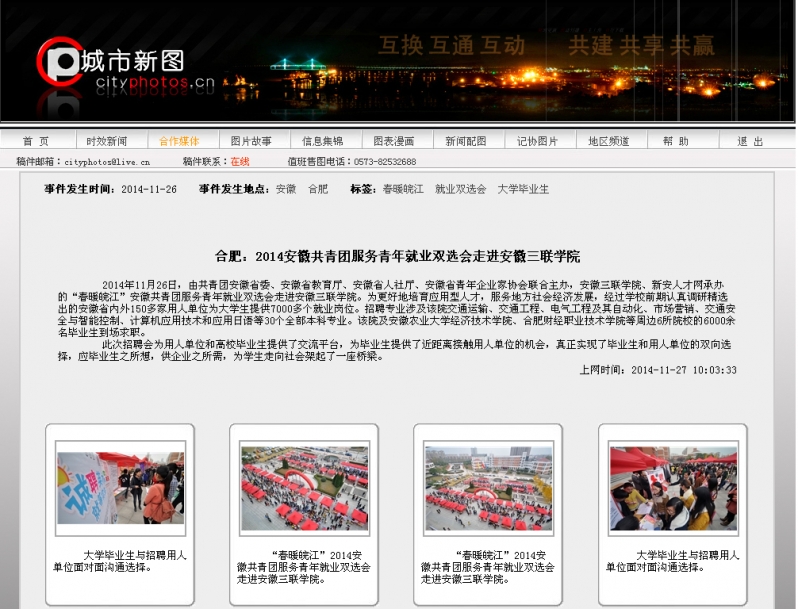This screenshot has width=798, height=609.
Task: Go to the 时效新闻 tab
Action: coord(107,141)
